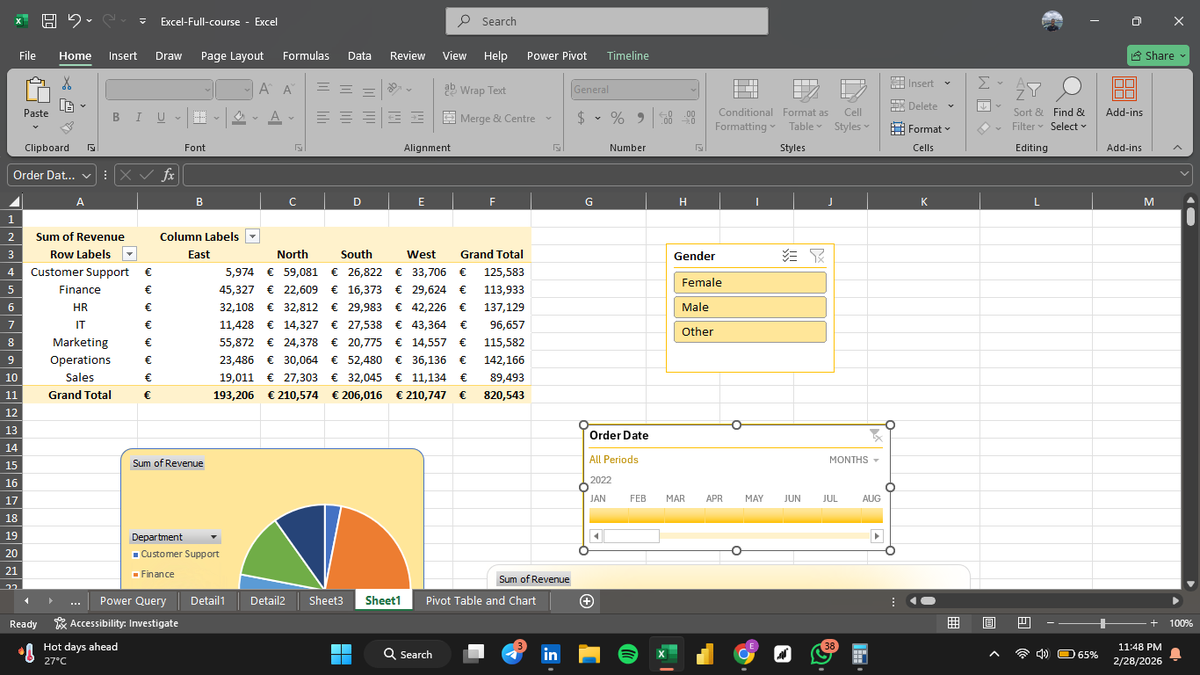Click the Paste clipboard icon
Viewport: 1200px width, 675px height.
tap(36, 91)
